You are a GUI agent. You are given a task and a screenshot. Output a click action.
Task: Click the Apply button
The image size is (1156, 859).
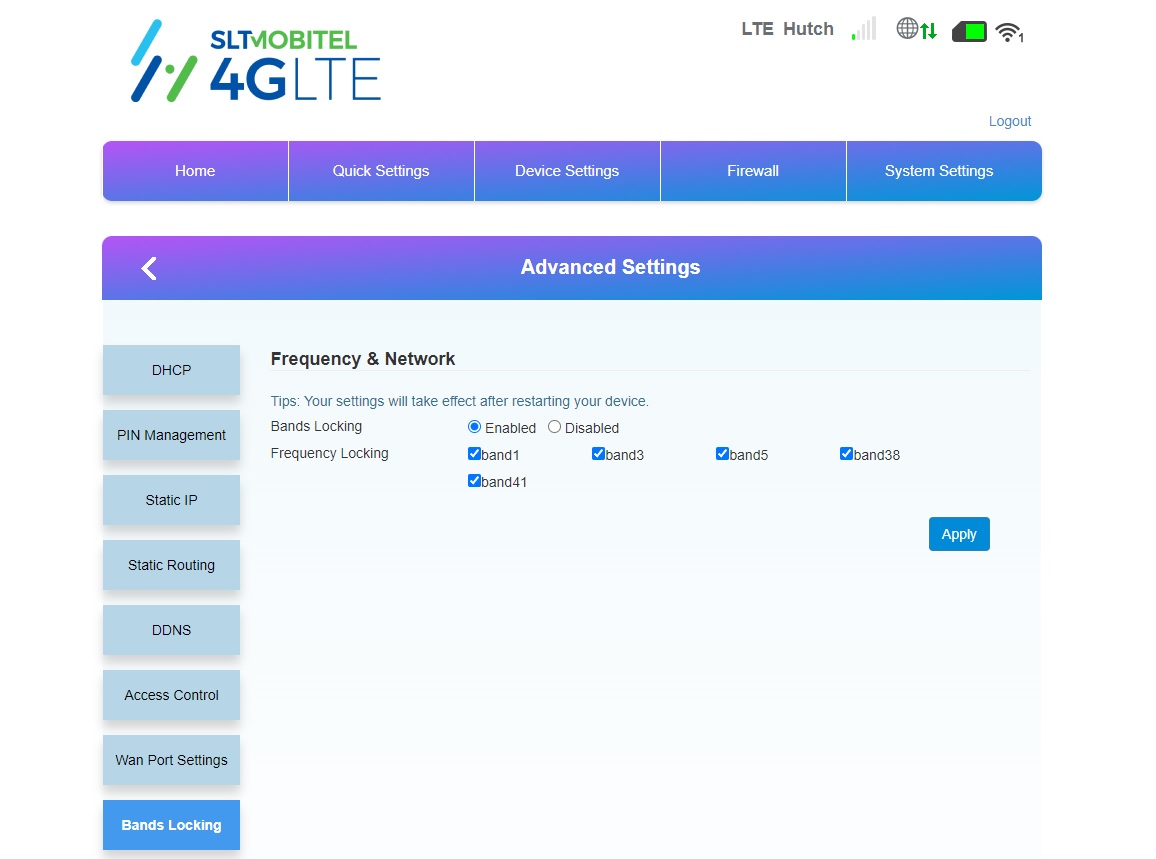coord(958,534)
